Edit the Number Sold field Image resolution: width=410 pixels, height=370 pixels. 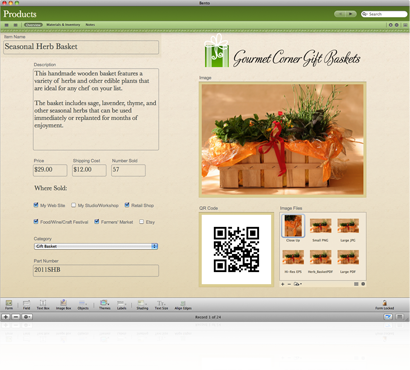[128, 170]
